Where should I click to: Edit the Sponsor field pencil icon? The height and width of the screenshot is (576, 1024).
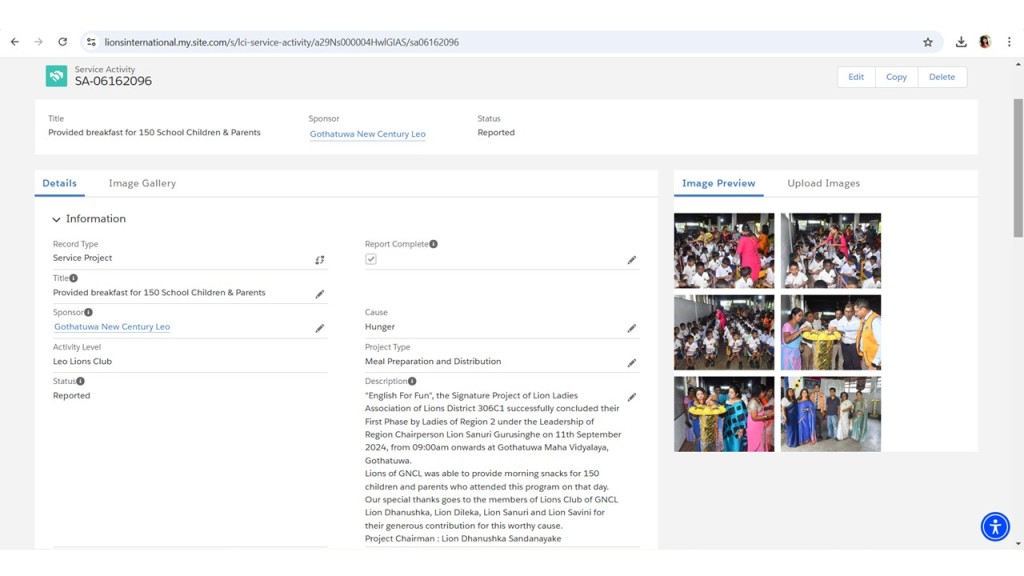pos(319,328)
